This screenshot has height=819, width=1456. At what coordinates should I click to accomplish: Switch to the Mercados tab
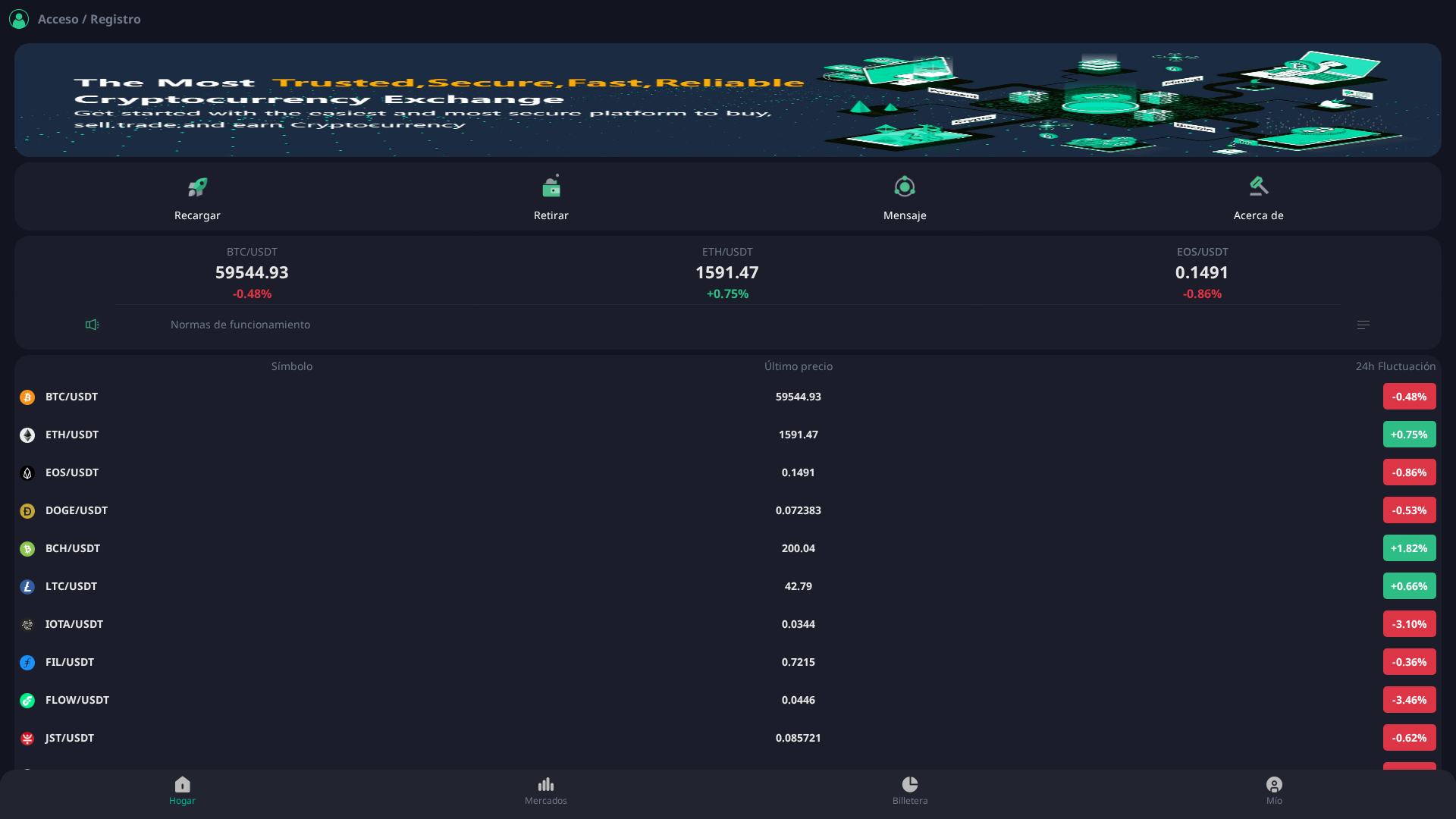coord(546,791)
